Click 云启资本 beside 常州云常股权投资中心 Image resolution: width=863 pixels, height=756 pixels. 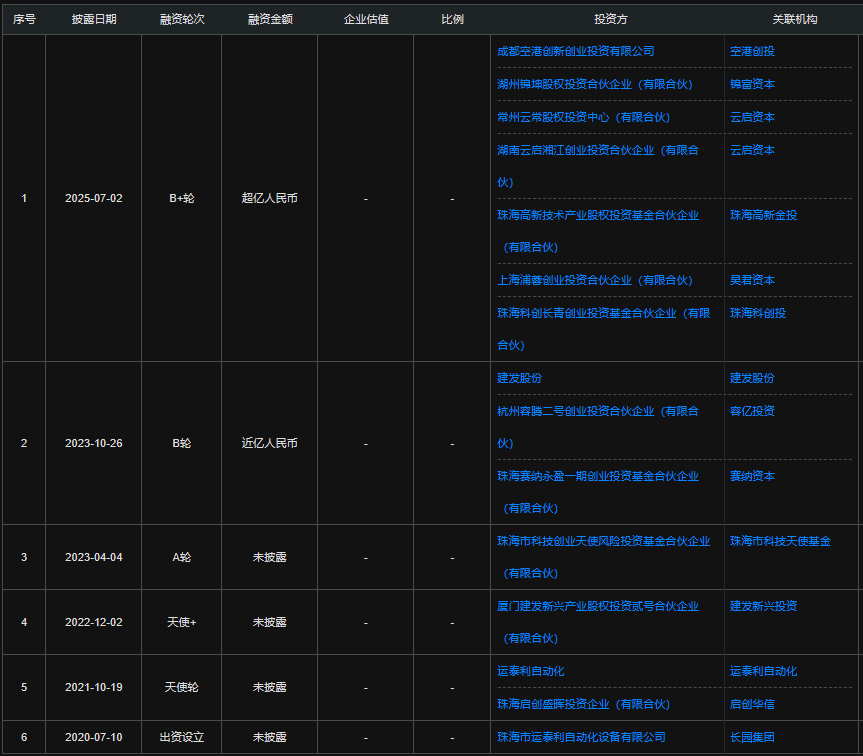point(752,117)
